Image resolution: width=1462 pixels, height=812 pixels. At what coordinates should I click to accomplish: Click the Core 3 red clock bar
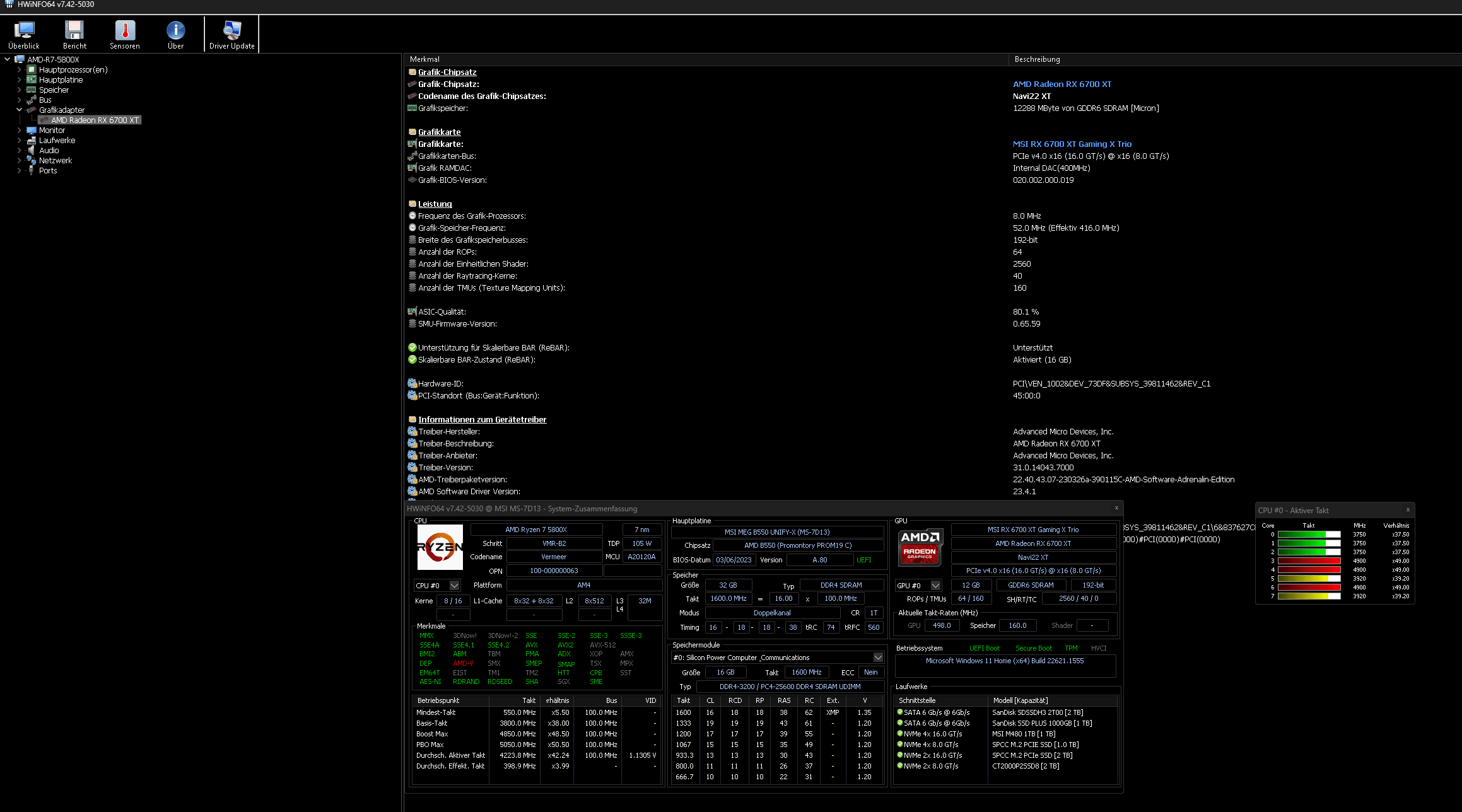[1309, 561]
